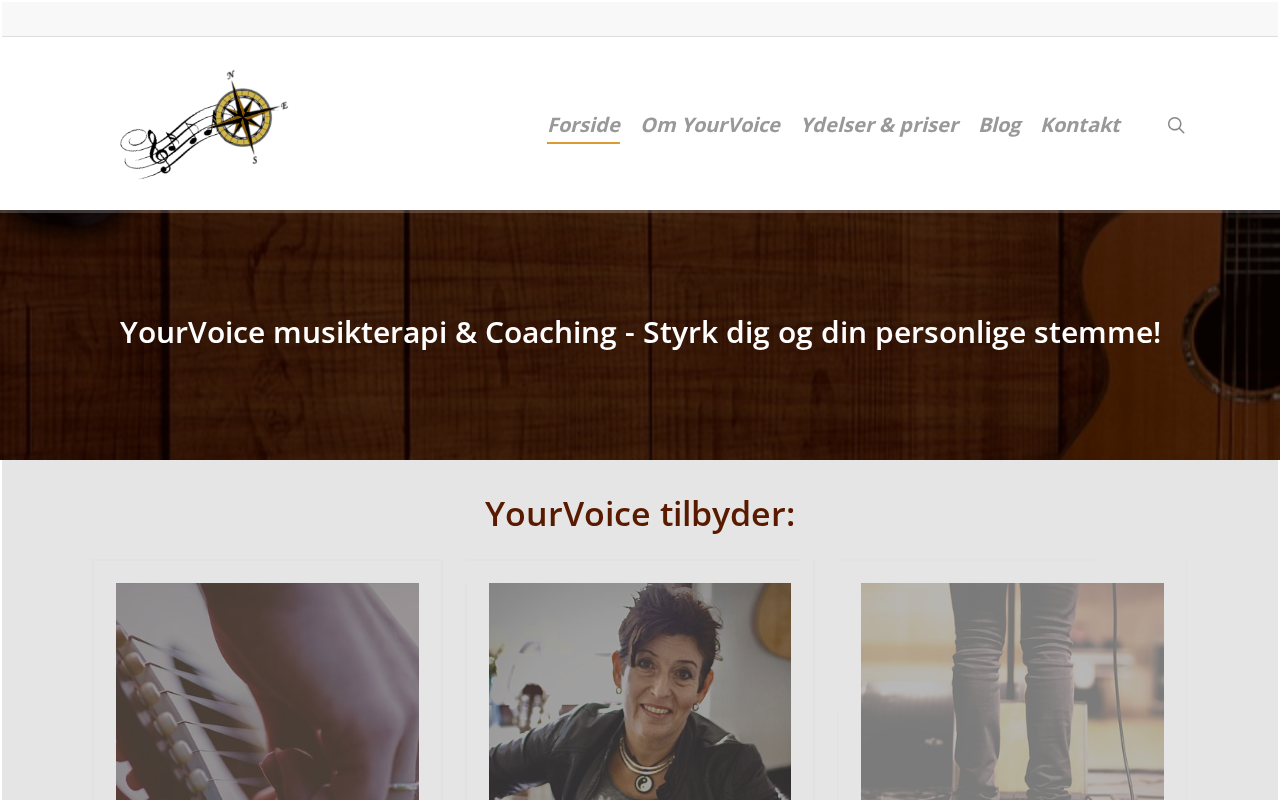The width and height of the screenshot is (1280, 800).
Task: Select the legs on stage thumbnail
Action: 1012,691
